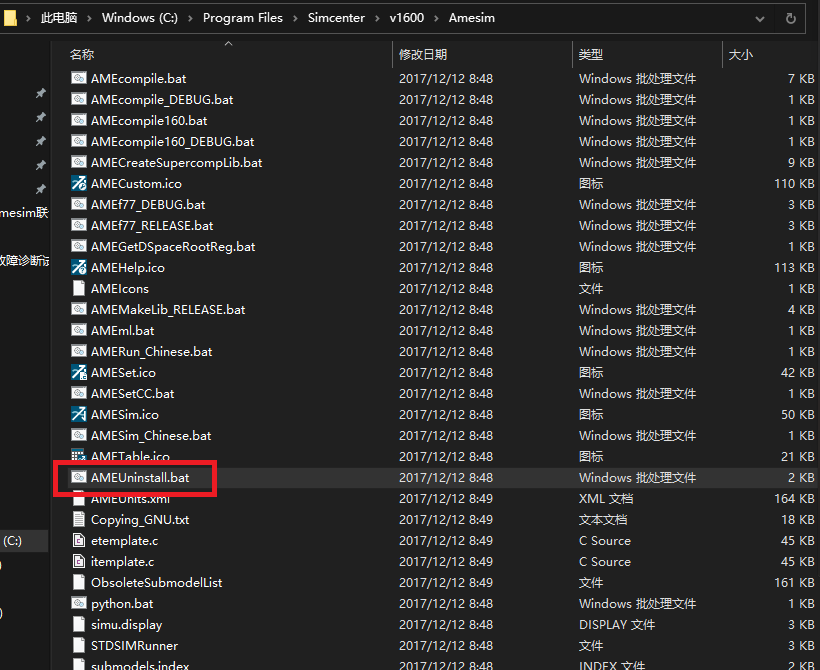The image size is (820, 670).
Task: Click Amesim in the breadcrumb path
Action: click(x=472, y=18)
